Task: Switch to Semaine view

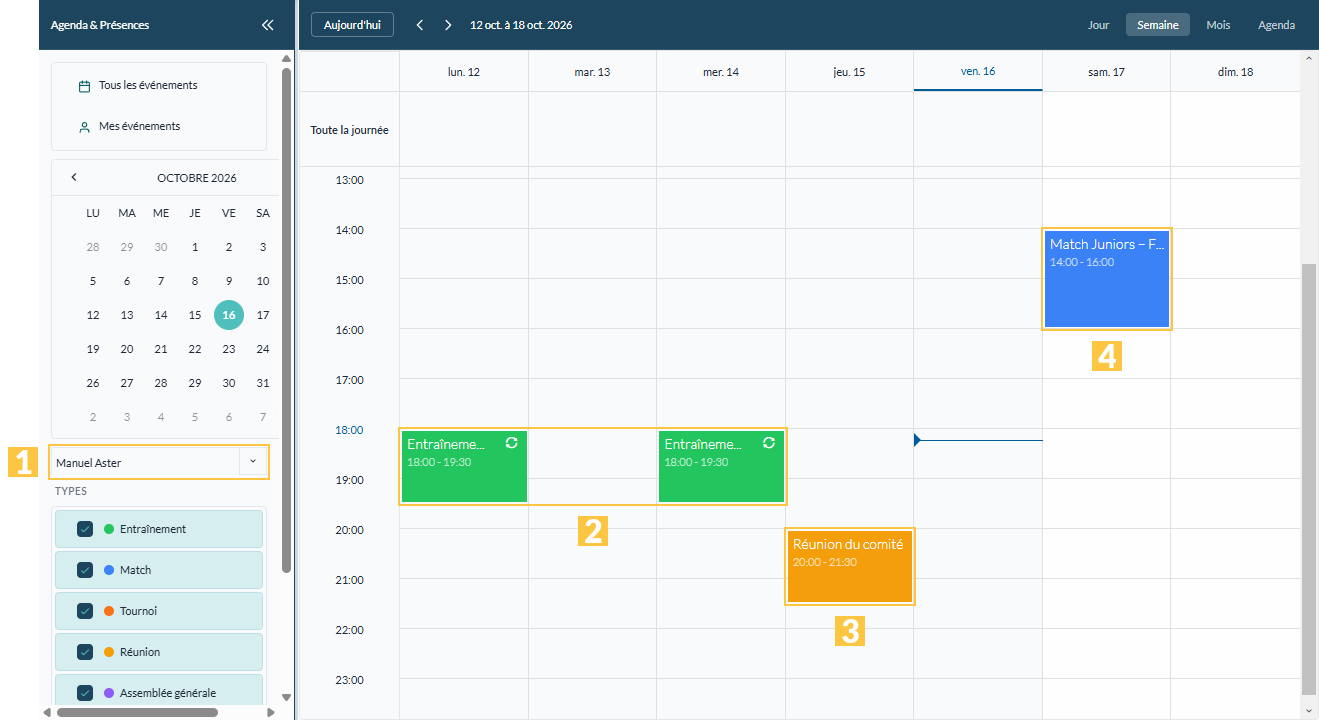Action: click(x=1158, y=25)
